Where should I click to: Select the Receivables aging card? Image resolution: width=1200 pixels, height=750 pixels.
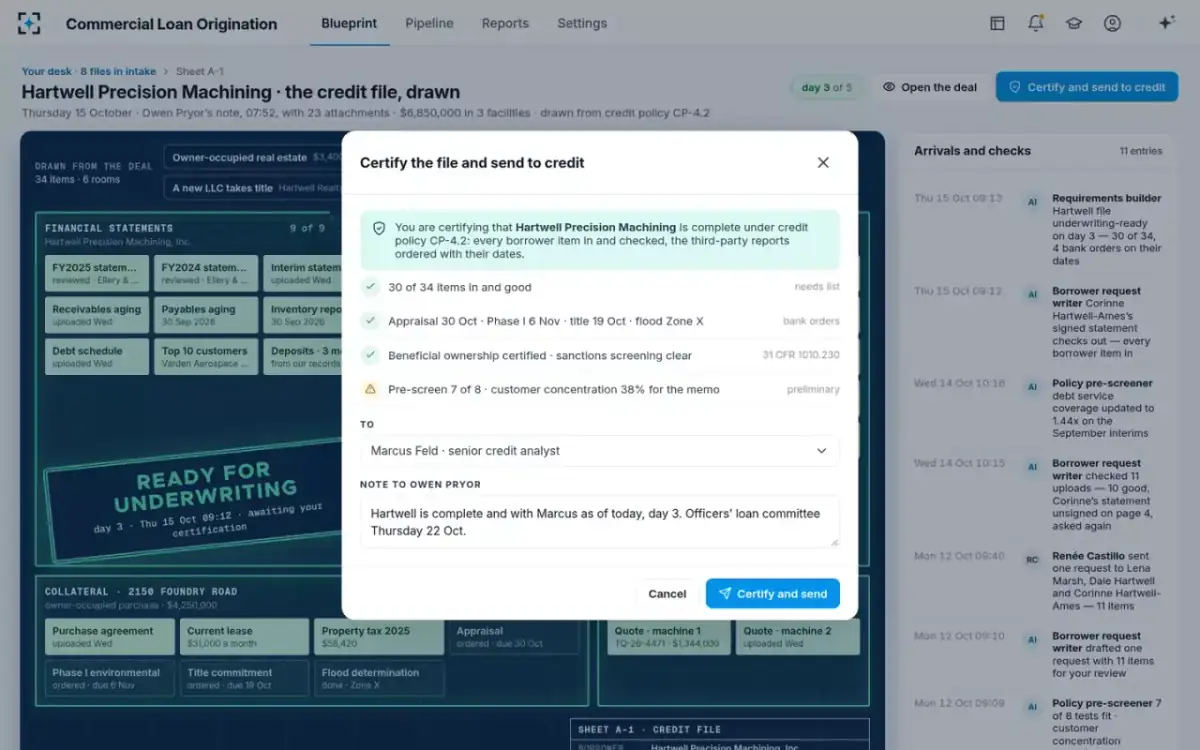tap(97, 315)
